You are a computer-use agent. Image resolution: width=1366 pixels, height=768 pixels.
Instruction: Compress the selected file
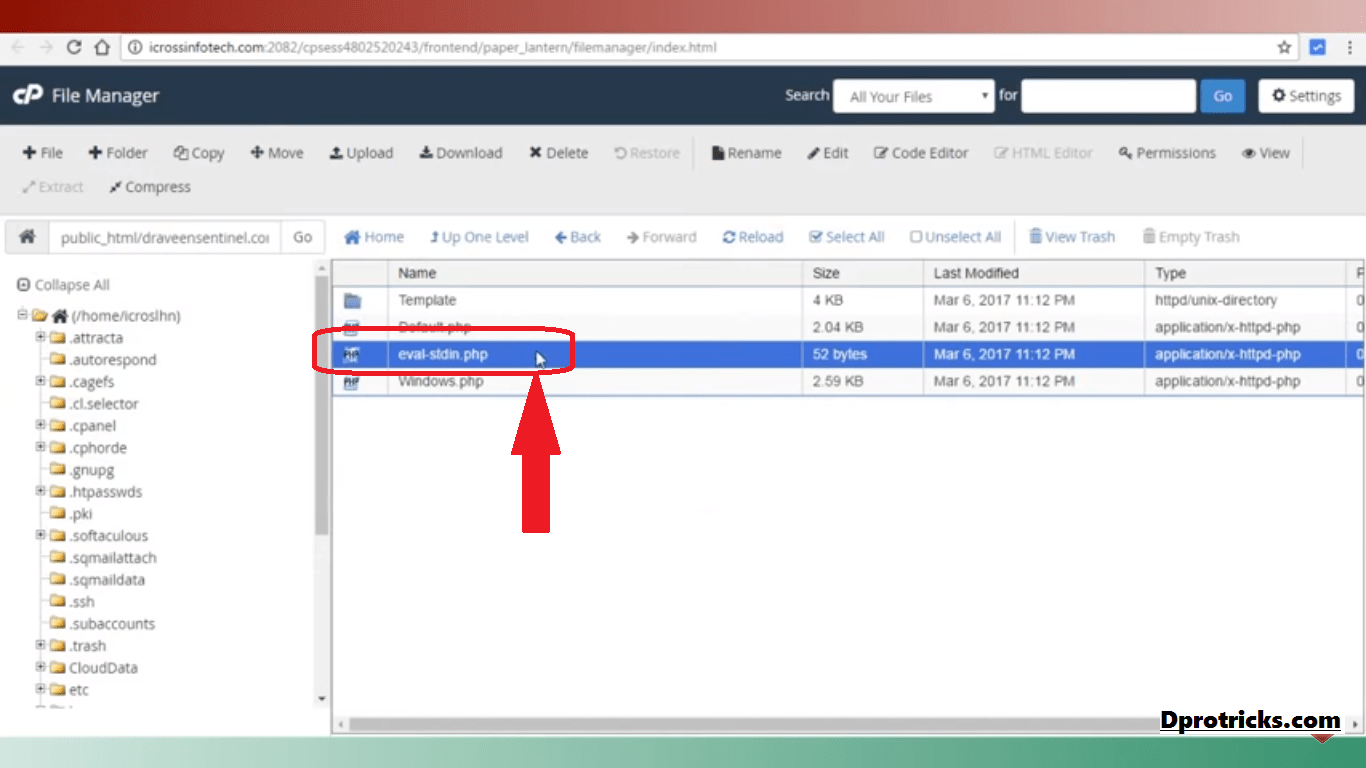[x=150, y=187]
